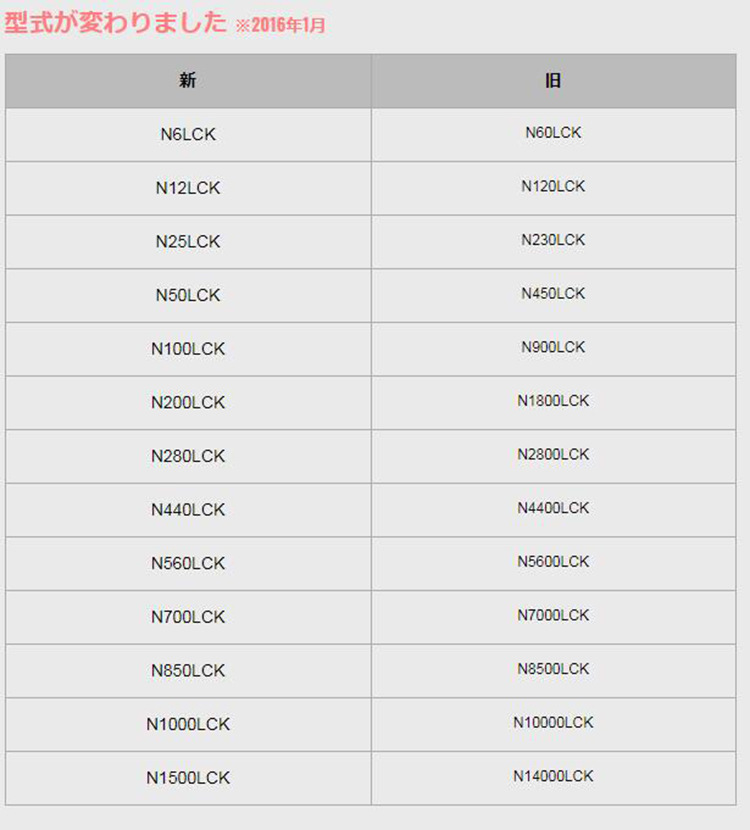Click the N8500LCK old model cell
This screenshot has width=750, height=830.
coord(553,669)
